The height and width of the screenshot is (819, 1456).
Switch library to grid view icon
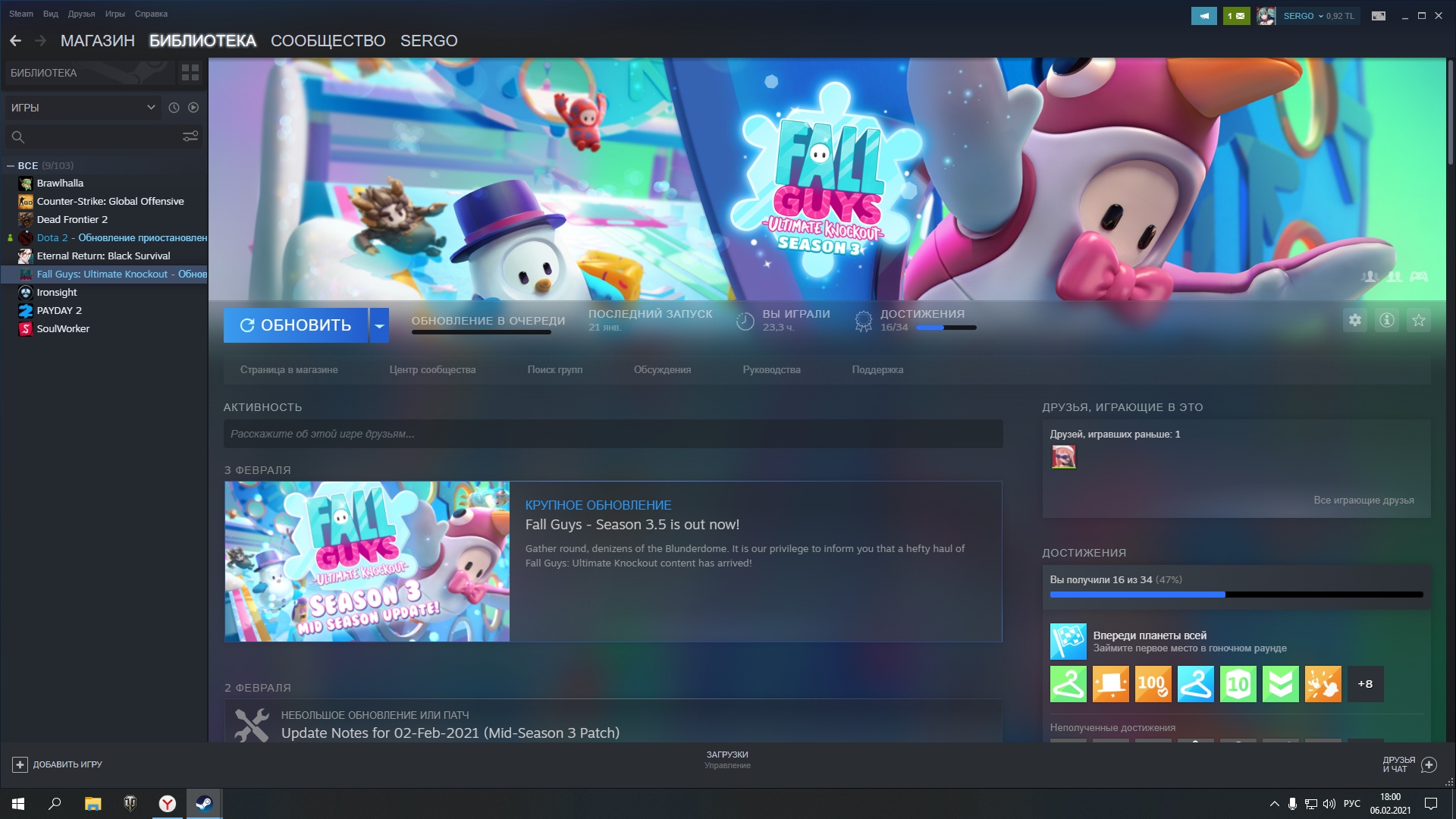pyautogui.click(x=190, y=73)
